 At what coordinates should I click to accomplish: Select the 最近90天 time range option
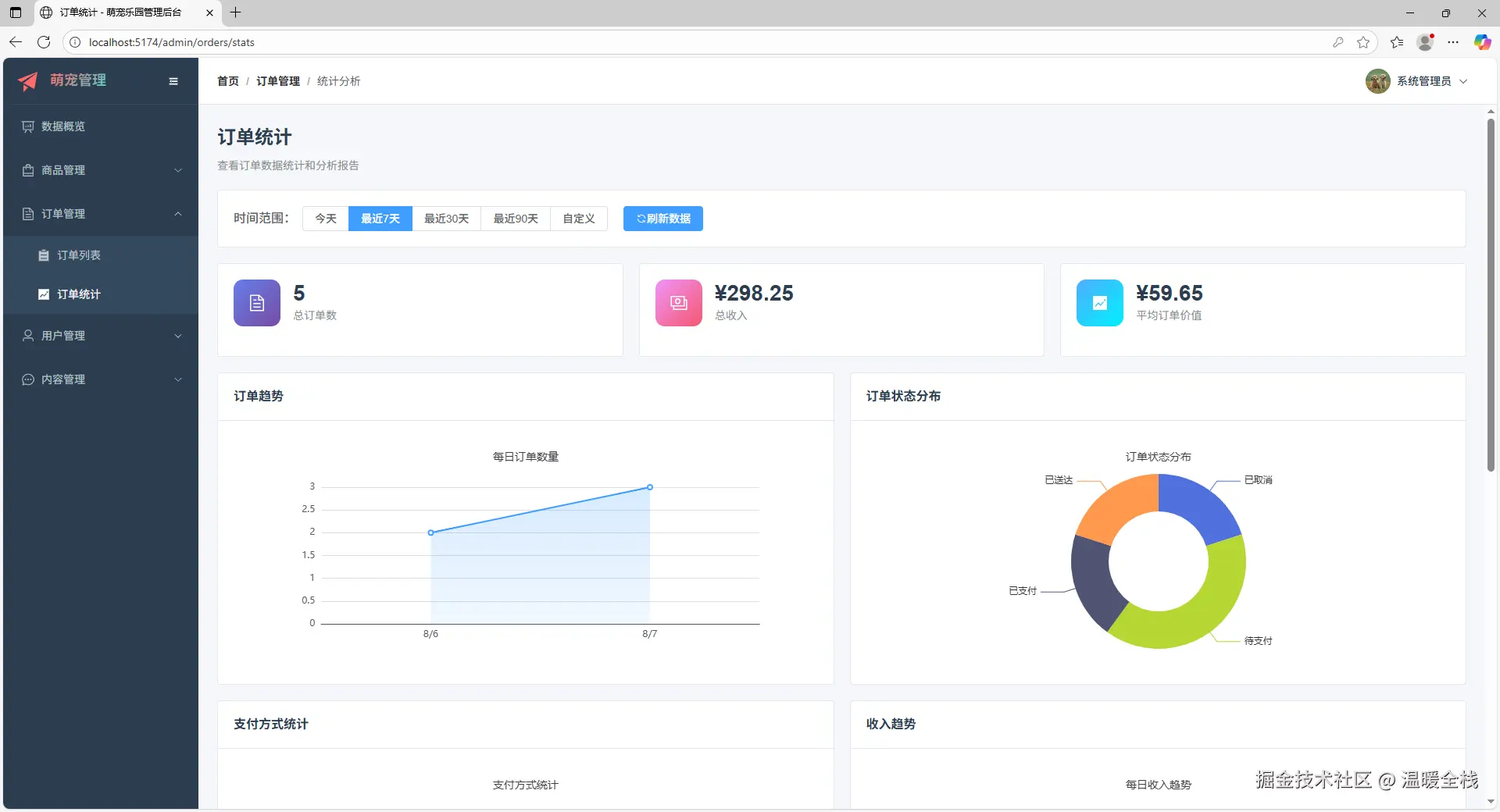click(x=516, y=219)
